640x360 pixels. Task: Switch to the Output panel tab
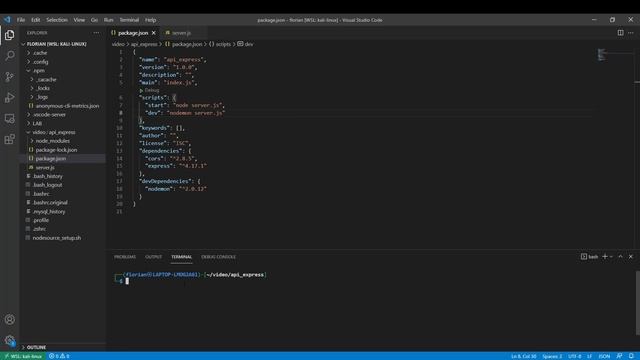coord(153,257)
